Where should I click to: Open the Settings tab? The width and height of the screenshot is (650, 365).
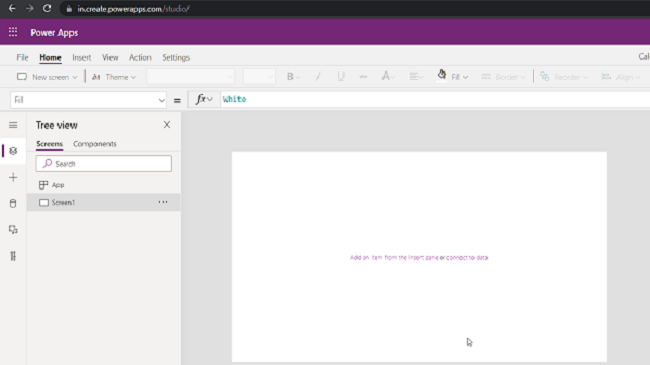pyautogui.click(x=176, y=57)
